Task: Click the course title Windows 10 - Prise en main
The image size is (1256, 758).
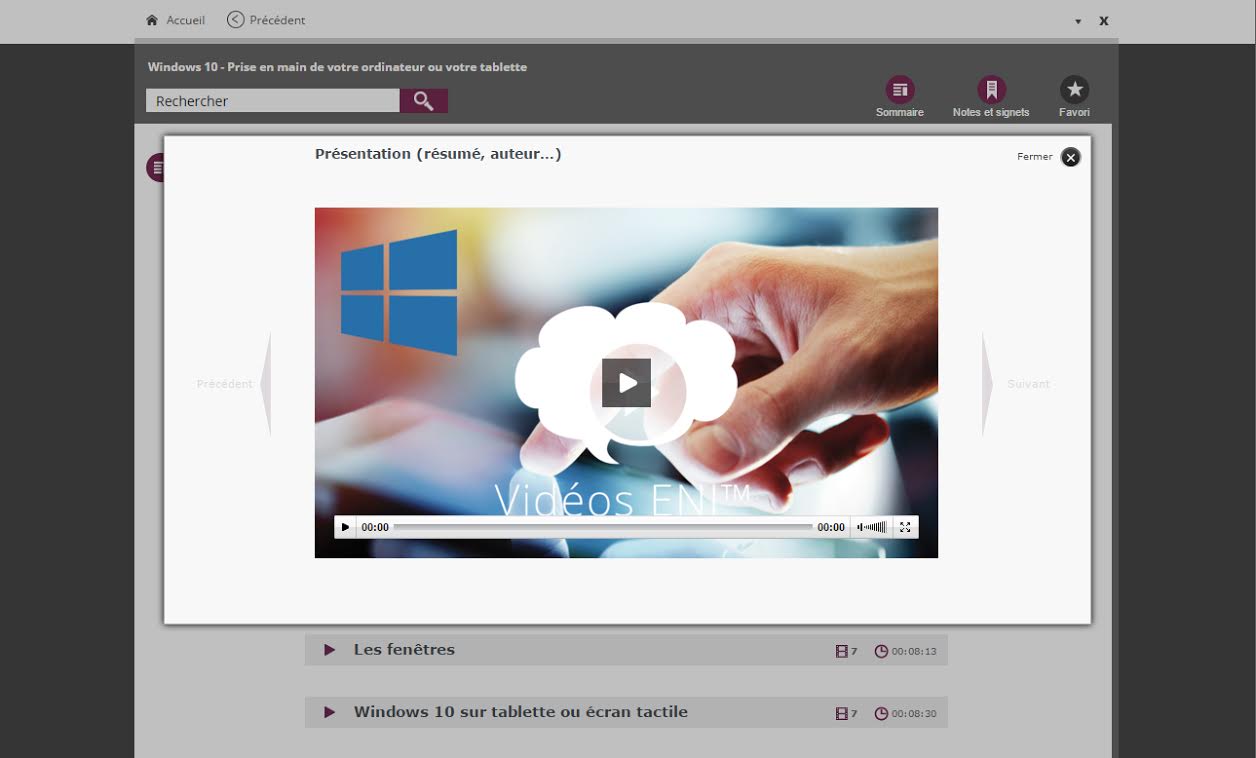Action: [x=337, y=67]
